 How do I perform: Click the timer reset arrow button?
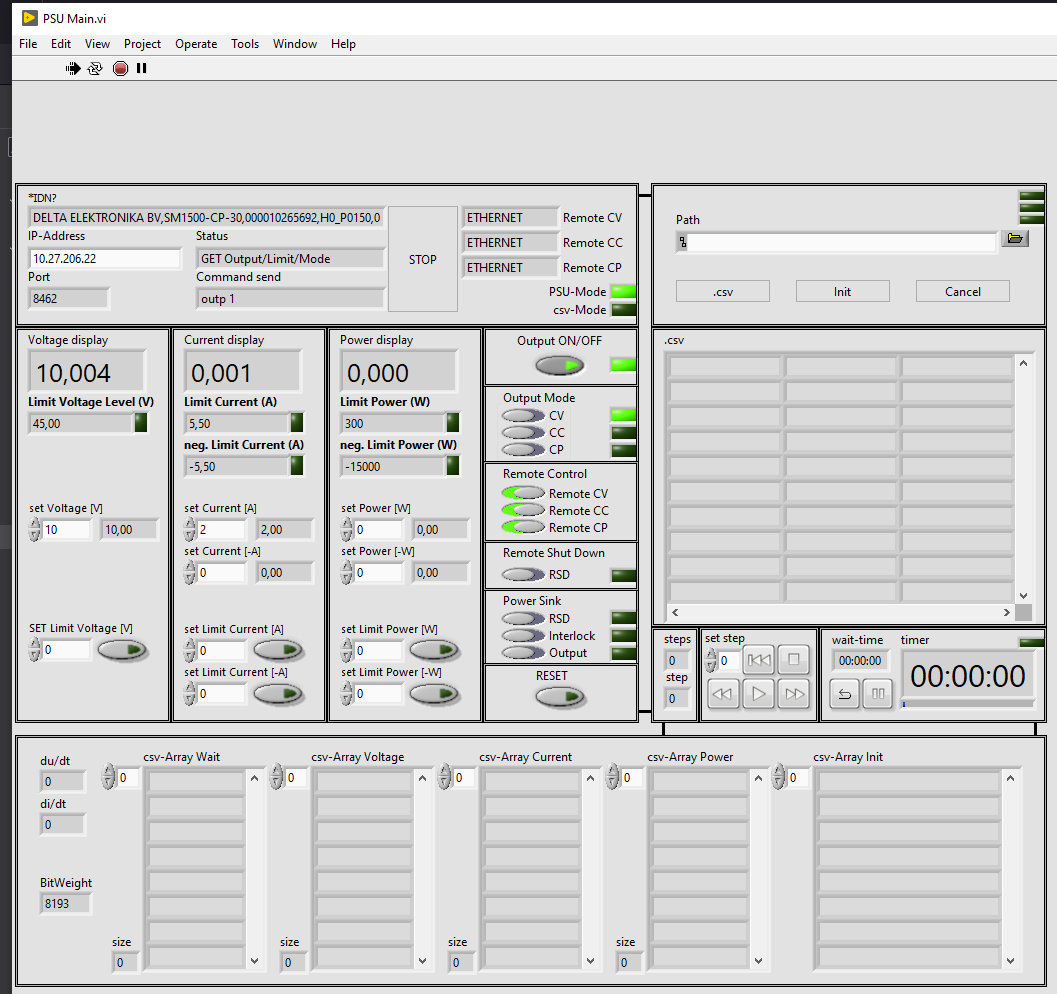[x=845, y=693]
